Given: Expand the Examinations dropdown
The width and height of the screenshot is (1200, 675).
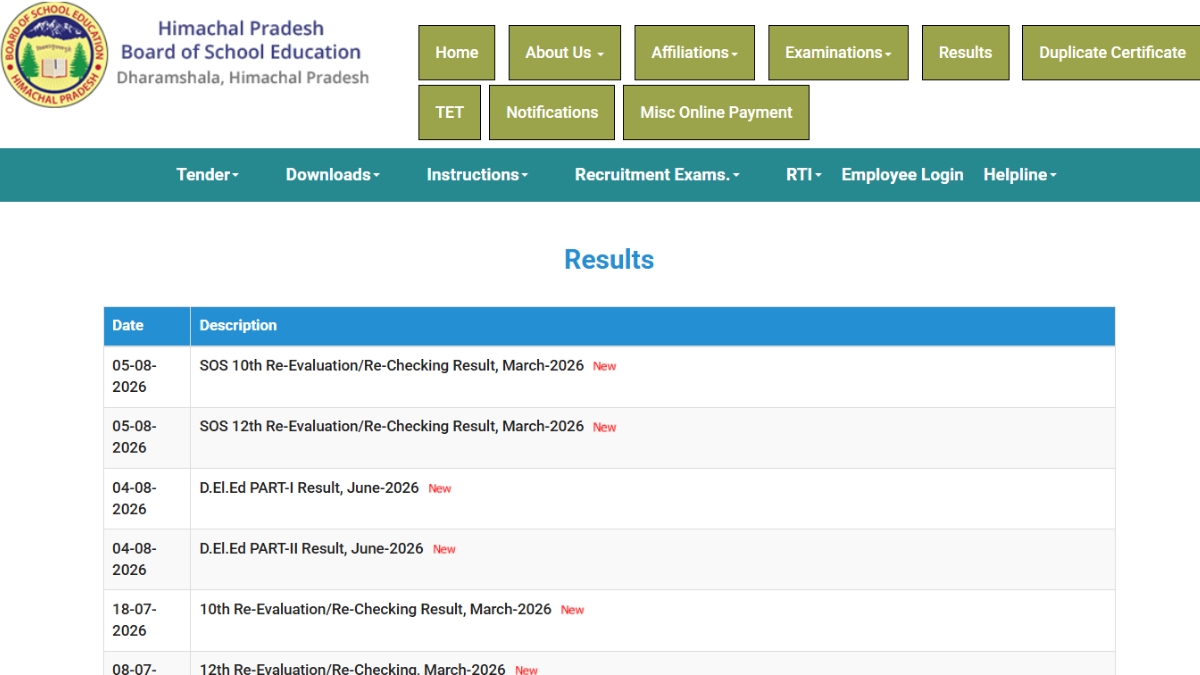Looking at the screenshot, I should (x=838, y=53).
